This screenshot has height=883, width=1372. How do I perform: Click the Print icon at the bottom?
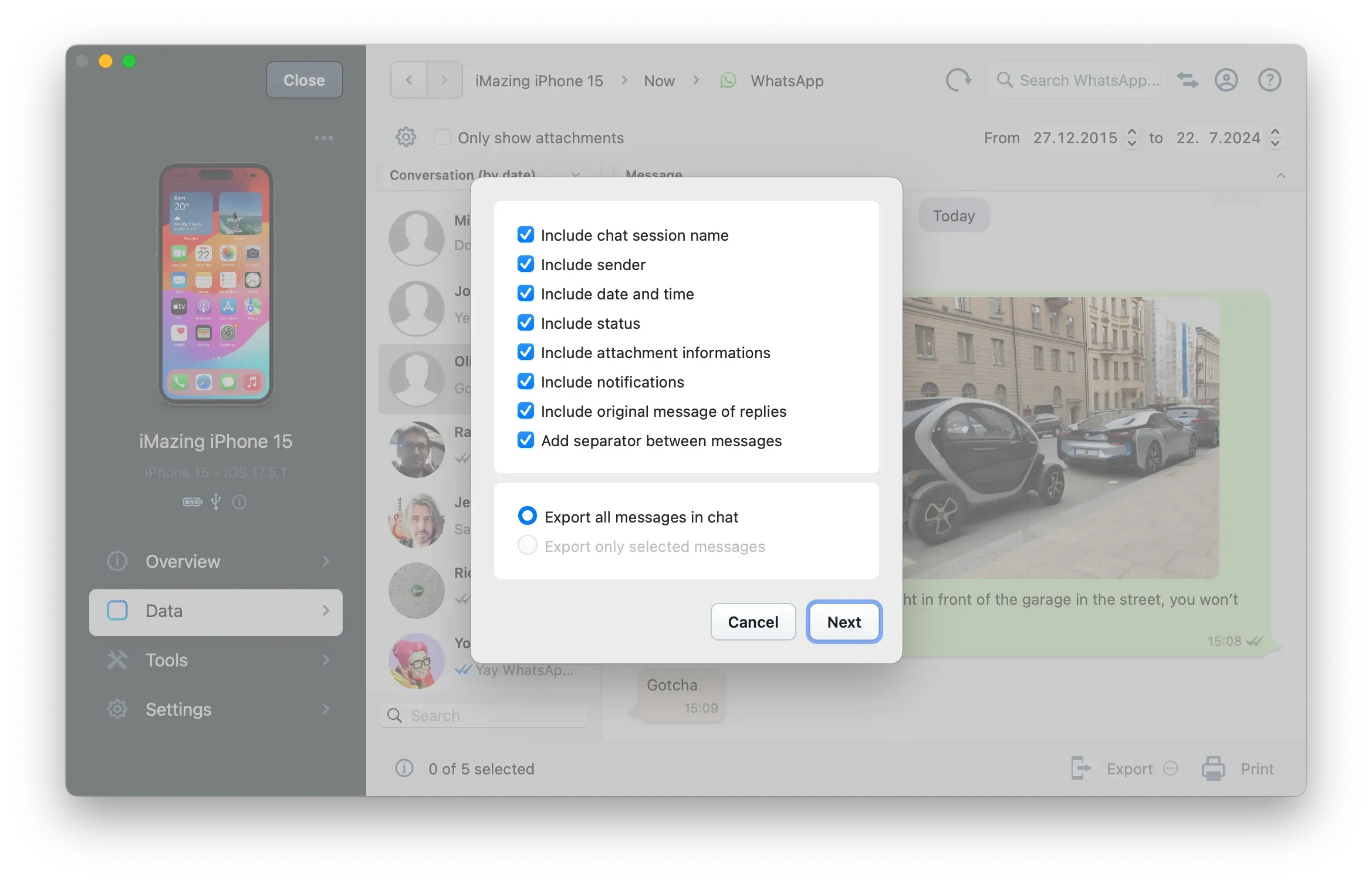1213,768
